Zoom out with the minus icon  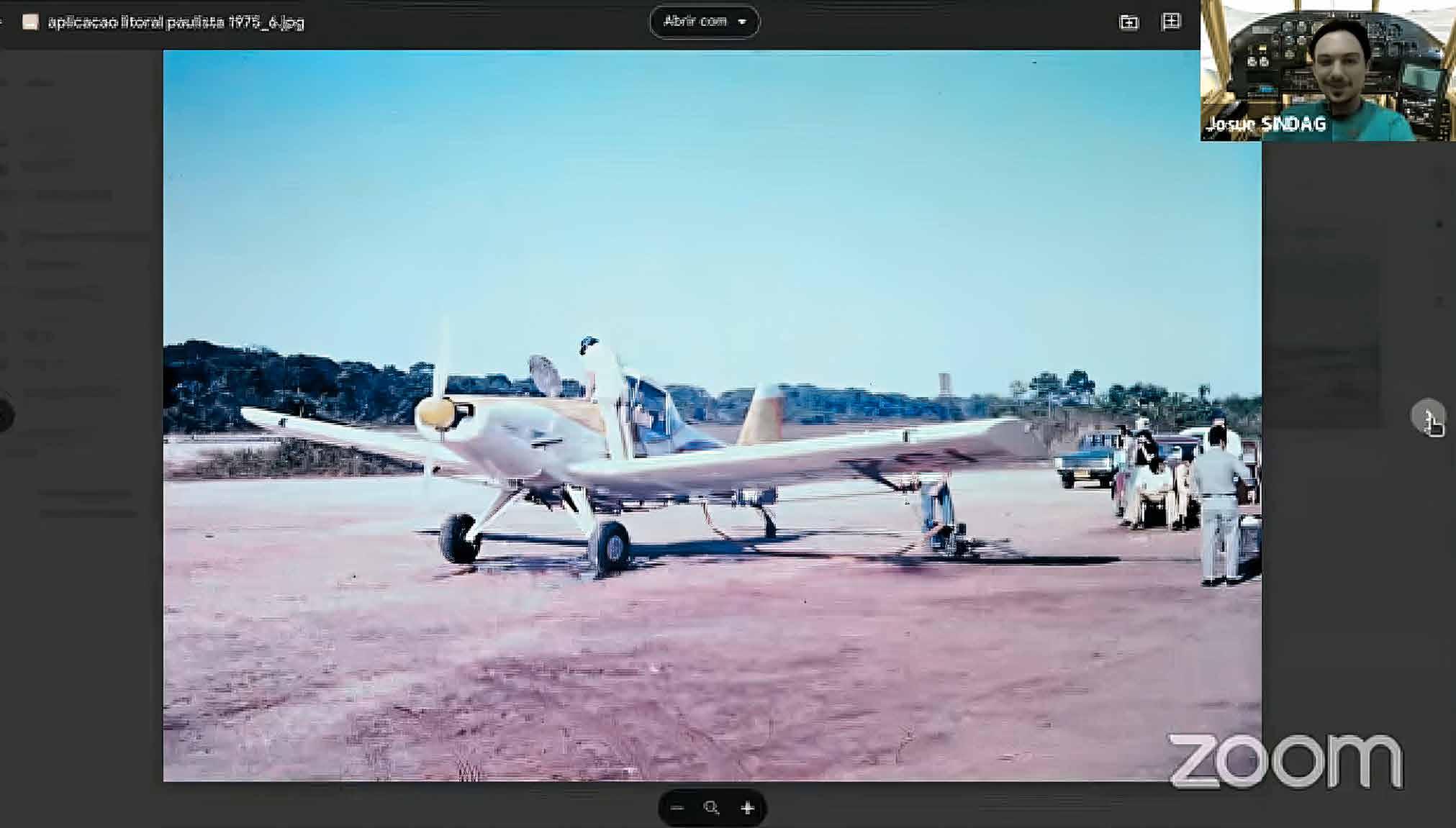(677, 808)
